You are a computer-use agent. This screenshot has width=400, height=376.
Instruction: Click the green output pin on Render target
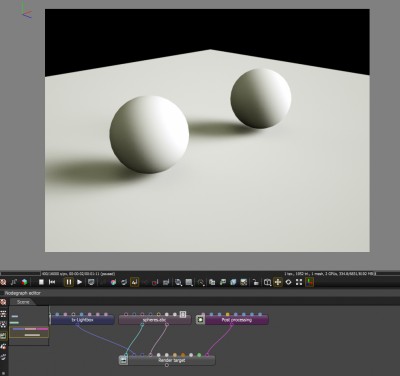tap(199, 355)
